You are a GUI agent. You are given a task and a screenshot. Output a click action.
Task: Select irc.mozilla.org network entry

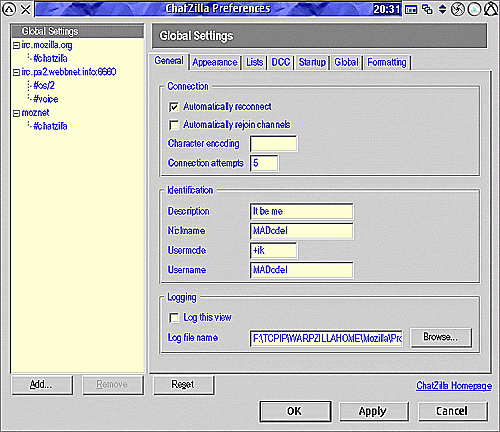(x=47, y=45)
